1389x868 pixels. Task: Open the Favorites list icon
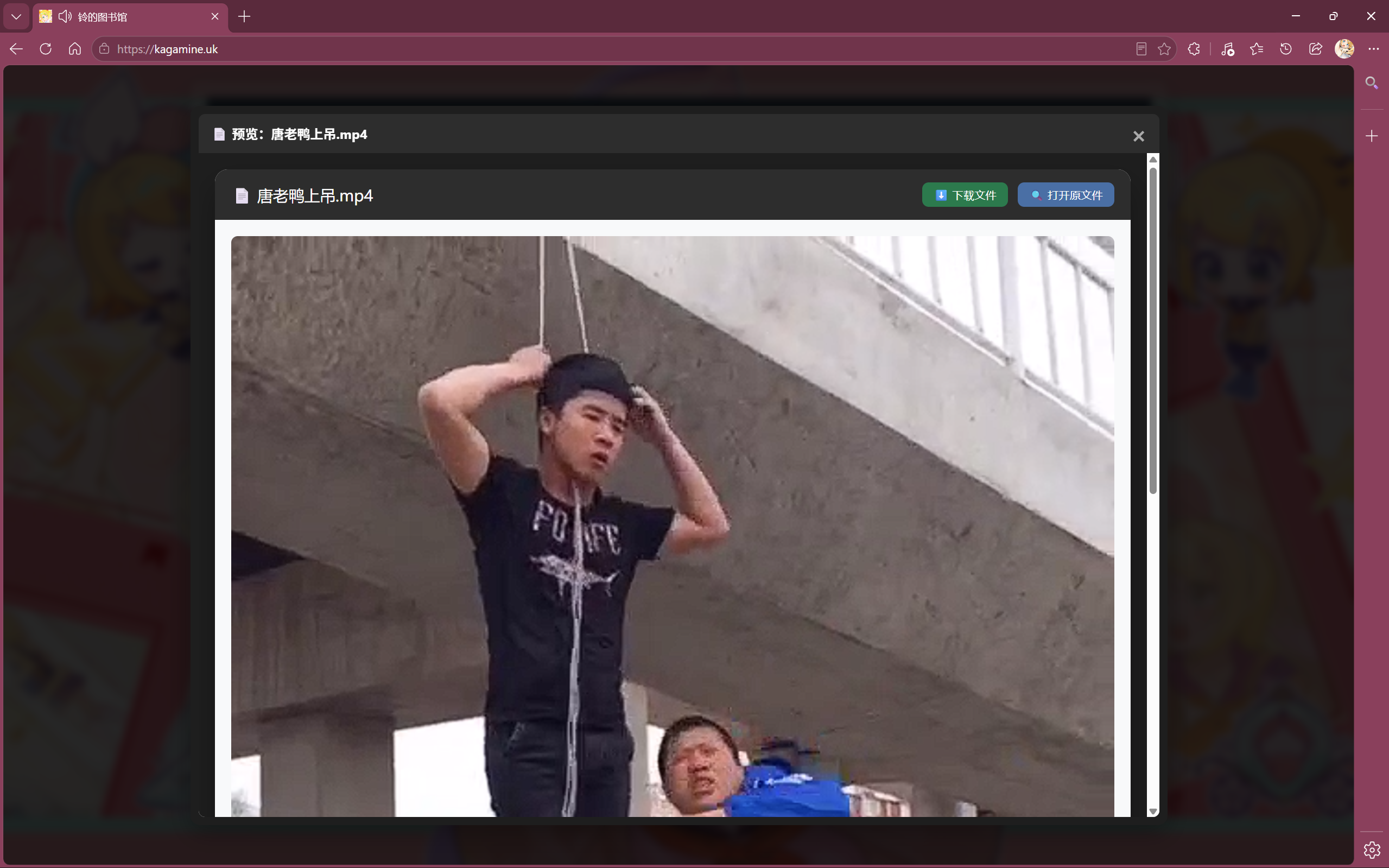[1257, 49]
